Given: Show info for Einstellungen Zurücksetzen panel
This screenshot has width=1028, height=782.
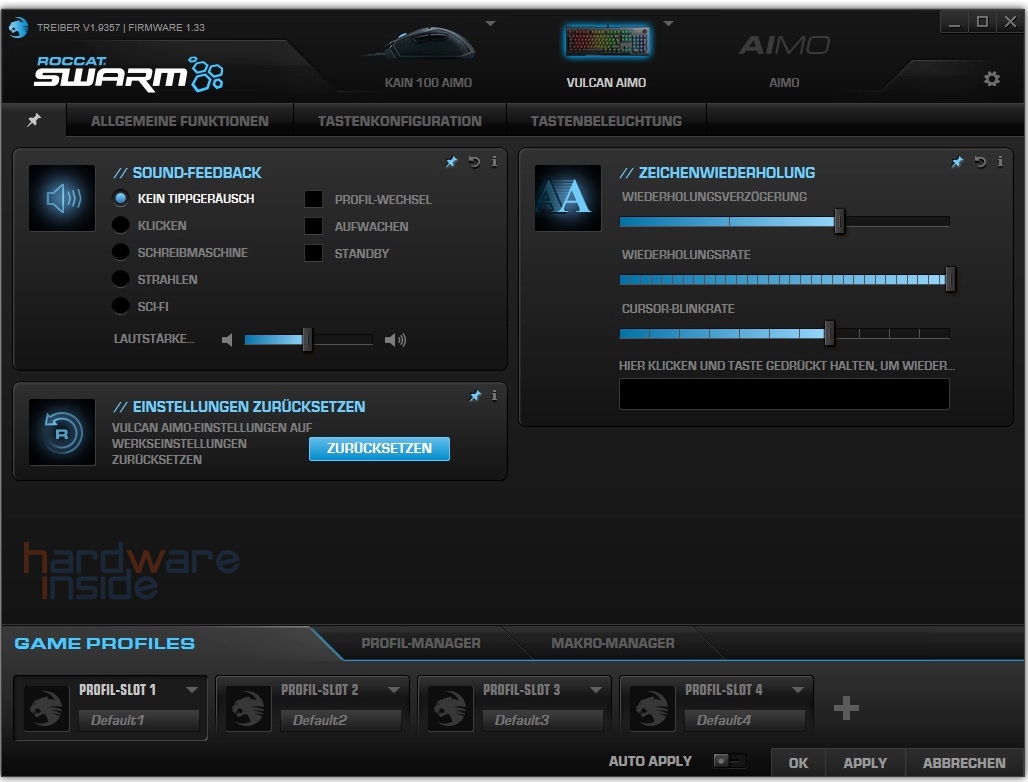Looking at the screenshot, I should point(494,395).
